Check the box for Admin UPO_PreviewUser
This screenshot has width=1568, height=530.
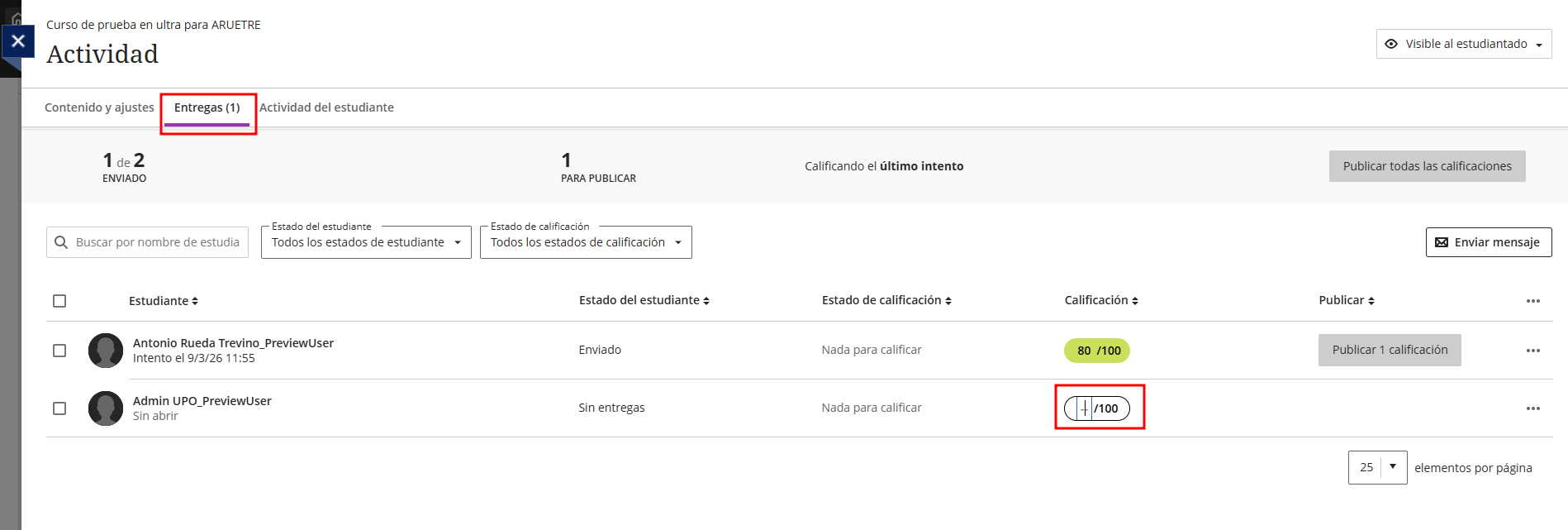(59, 408)
